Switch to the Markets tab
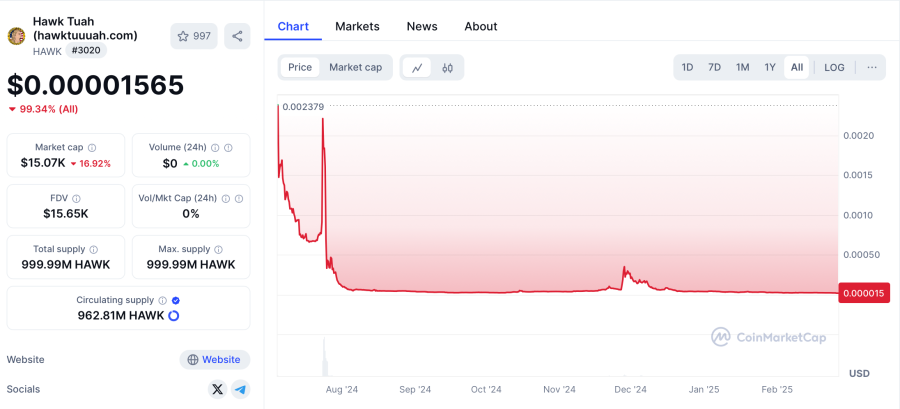 coord(357,26)
